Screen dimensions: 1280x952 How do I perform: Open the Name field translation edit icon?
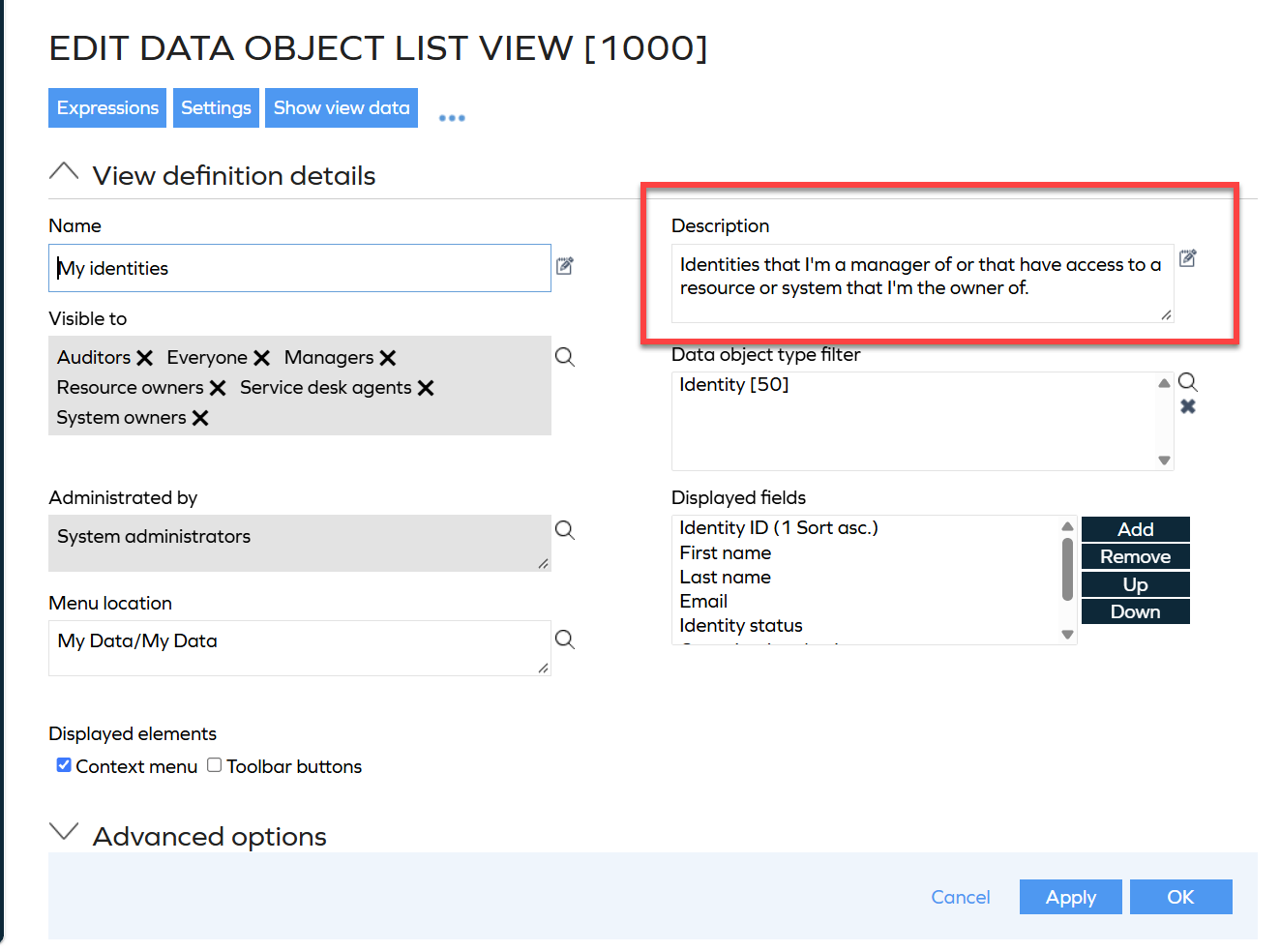(x=565, y=265)
